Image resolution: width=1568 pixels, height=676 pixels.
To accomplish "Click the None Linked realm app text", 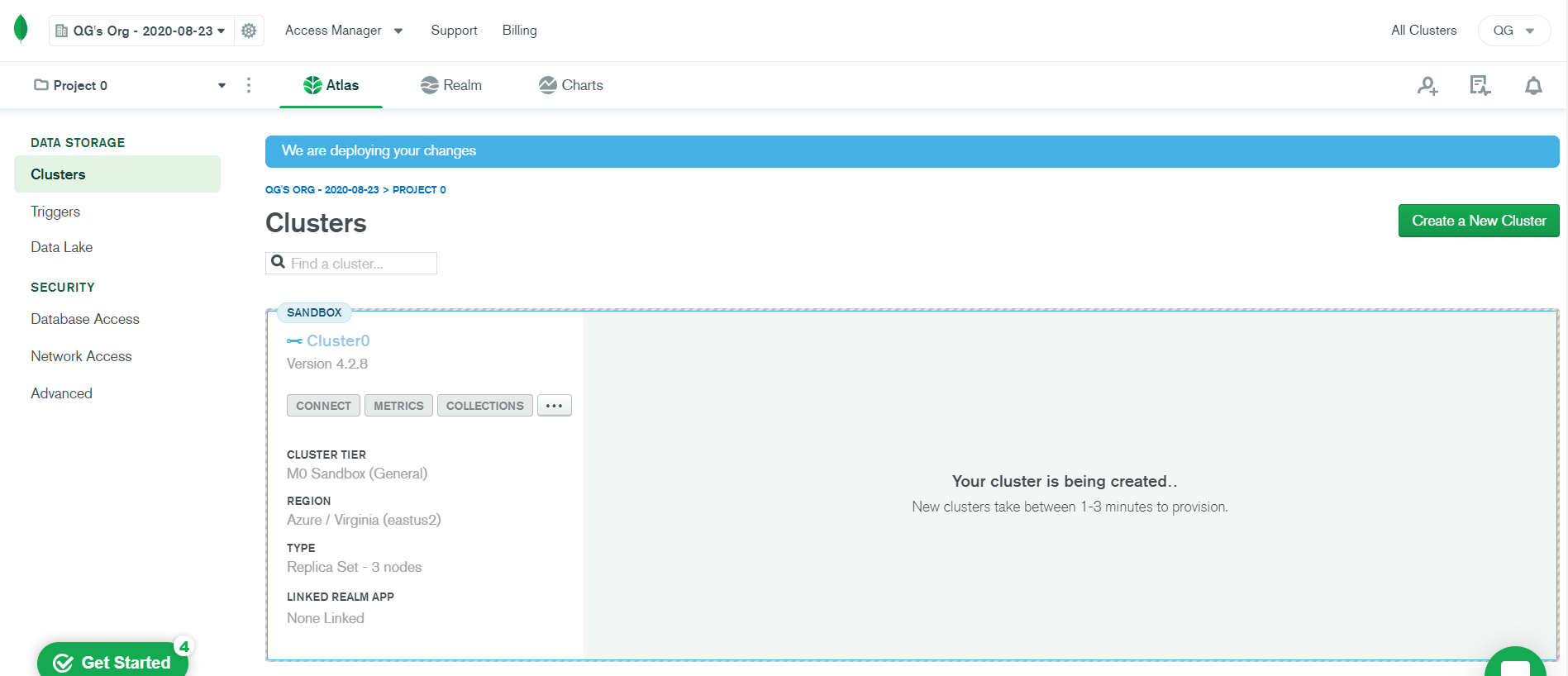I will 325,618.
